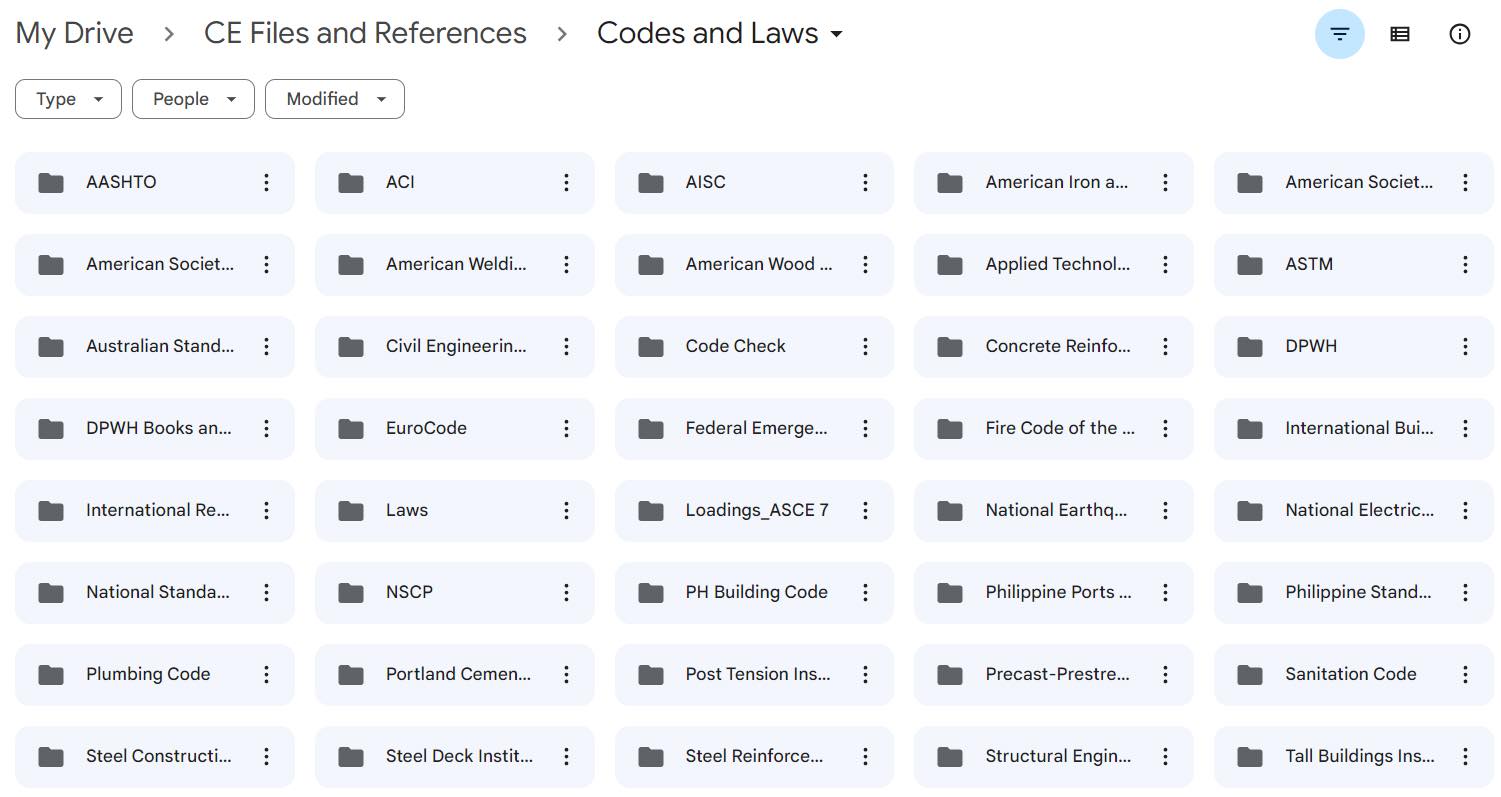1501x797 pixels.
Task: Select the ACI folder
Action: (x=455, y=182)
